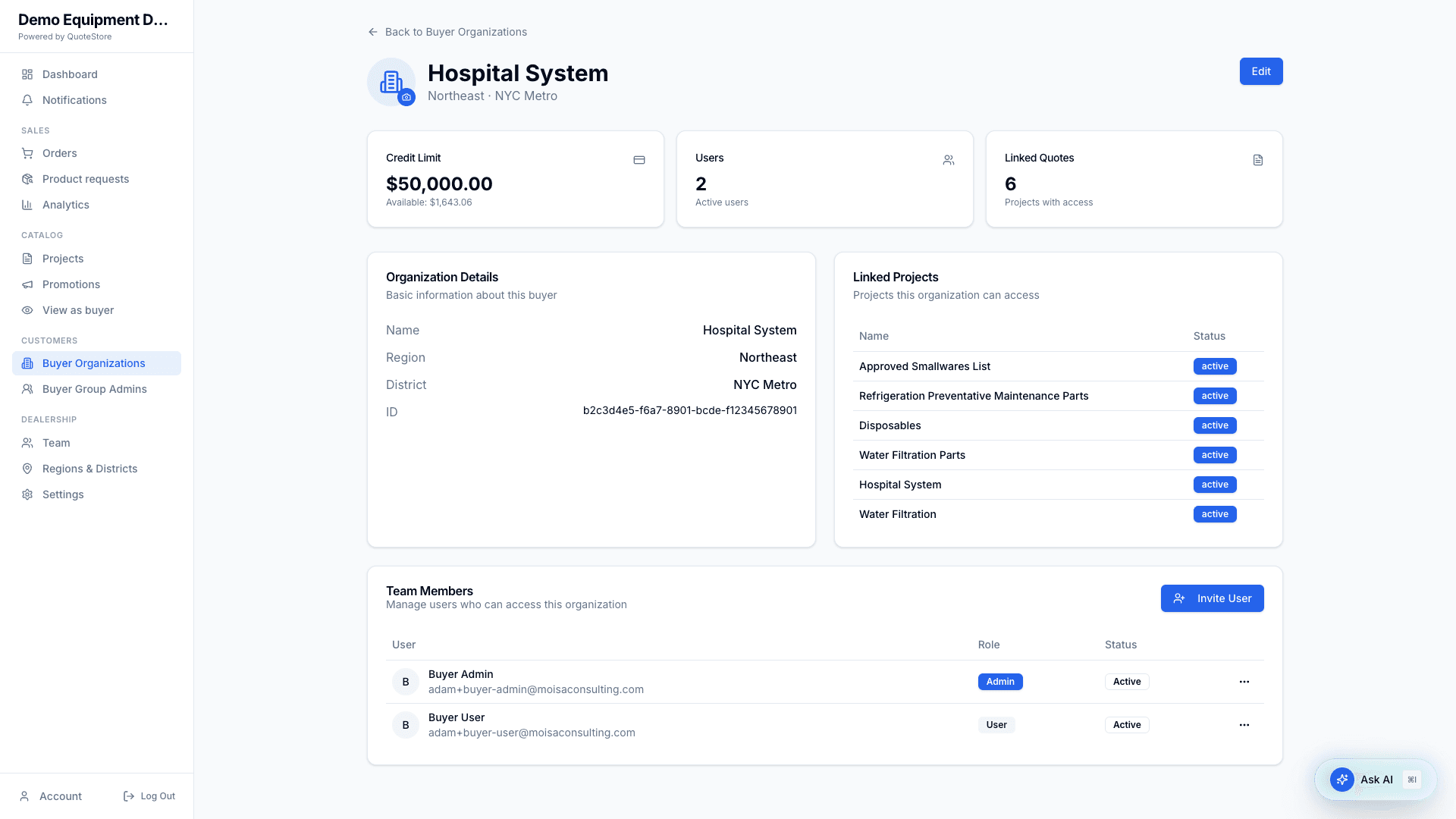Click the Notifications bell icon

coord(27,100)
